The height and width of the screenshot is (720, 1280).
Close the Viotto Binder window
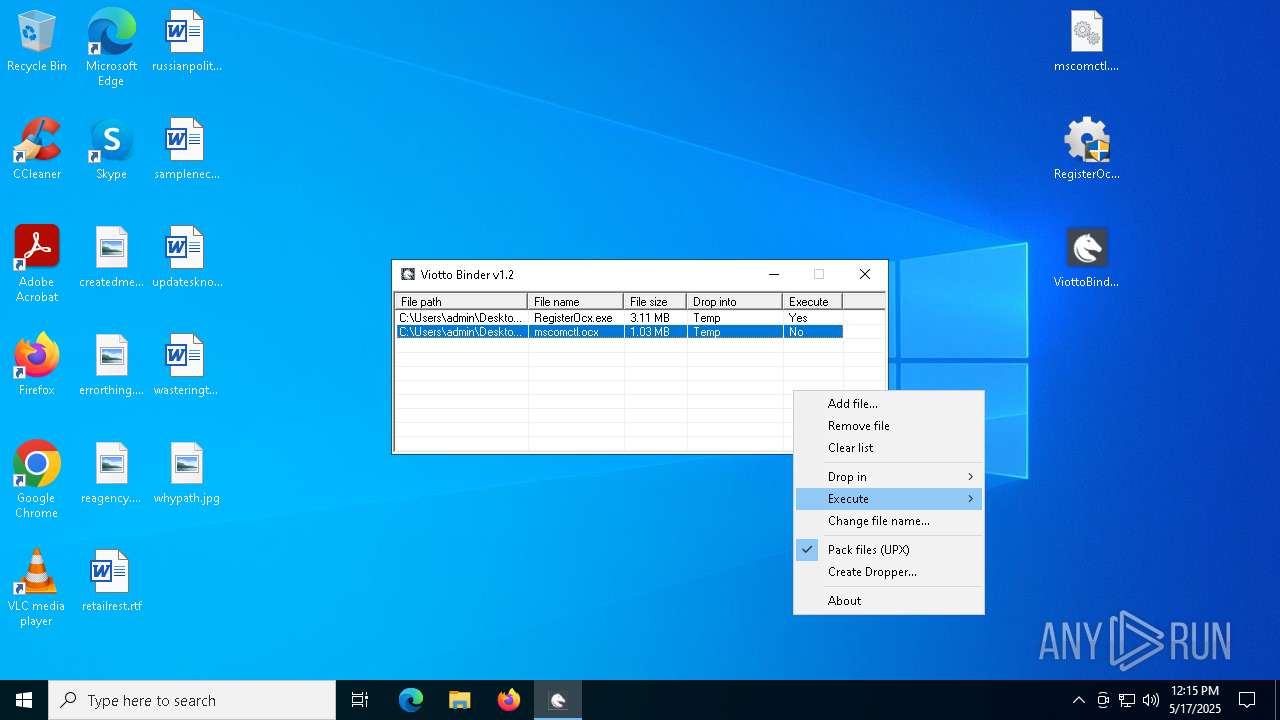pos(865,274)
